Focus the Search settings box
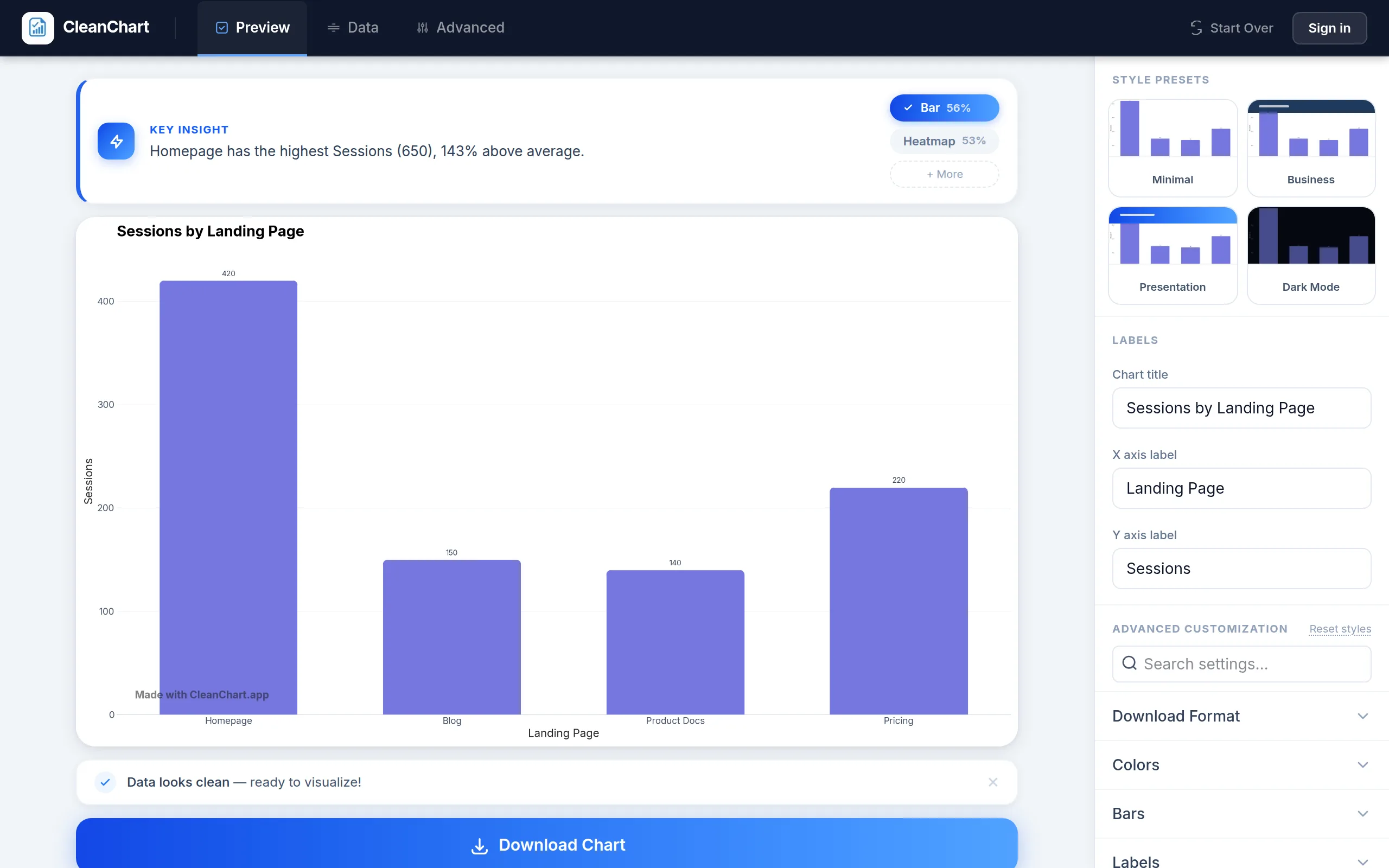1389x868 pixels. point(1241,663)
